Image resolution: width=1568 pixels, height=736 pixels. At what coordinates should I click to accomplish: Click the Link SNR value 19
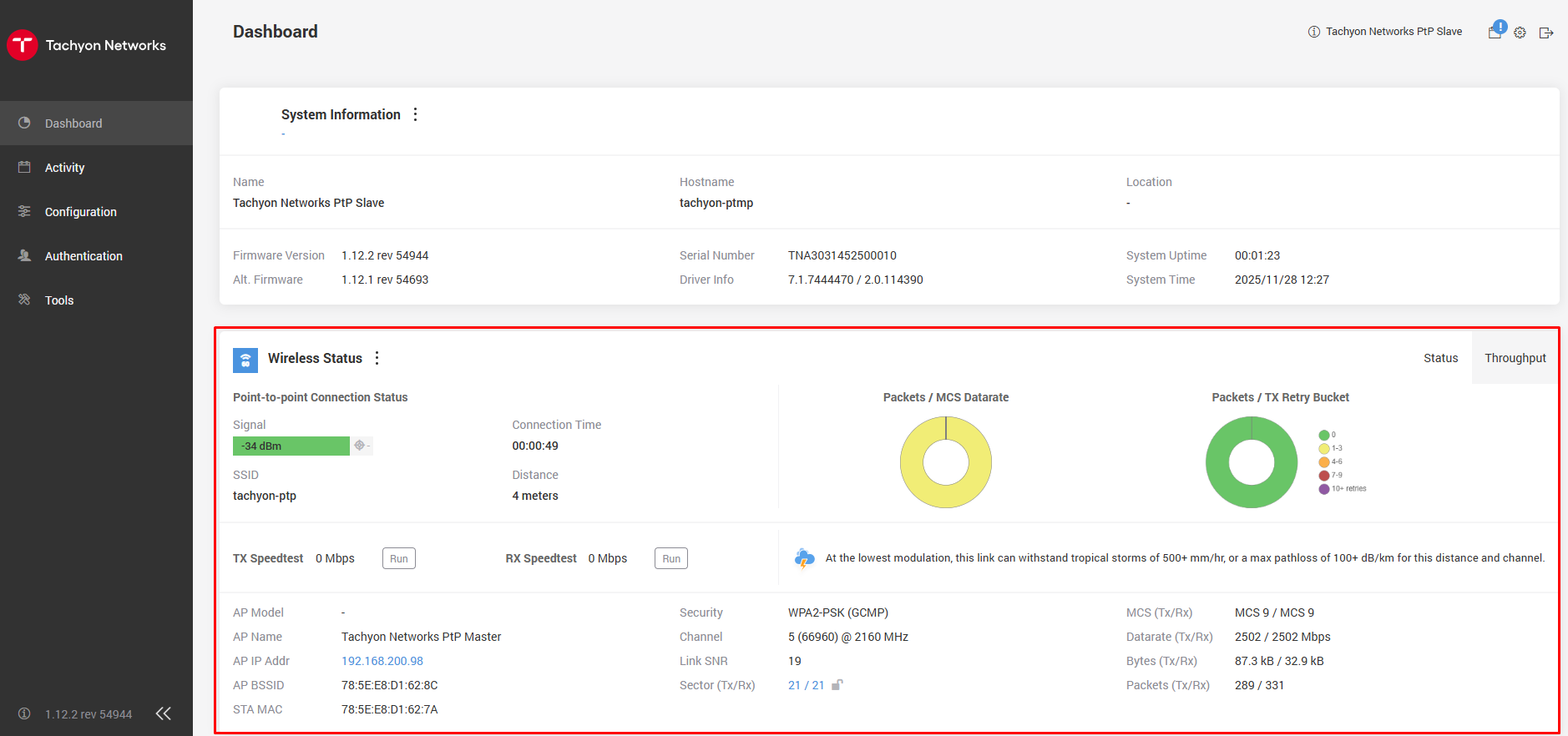click(795, 661)
